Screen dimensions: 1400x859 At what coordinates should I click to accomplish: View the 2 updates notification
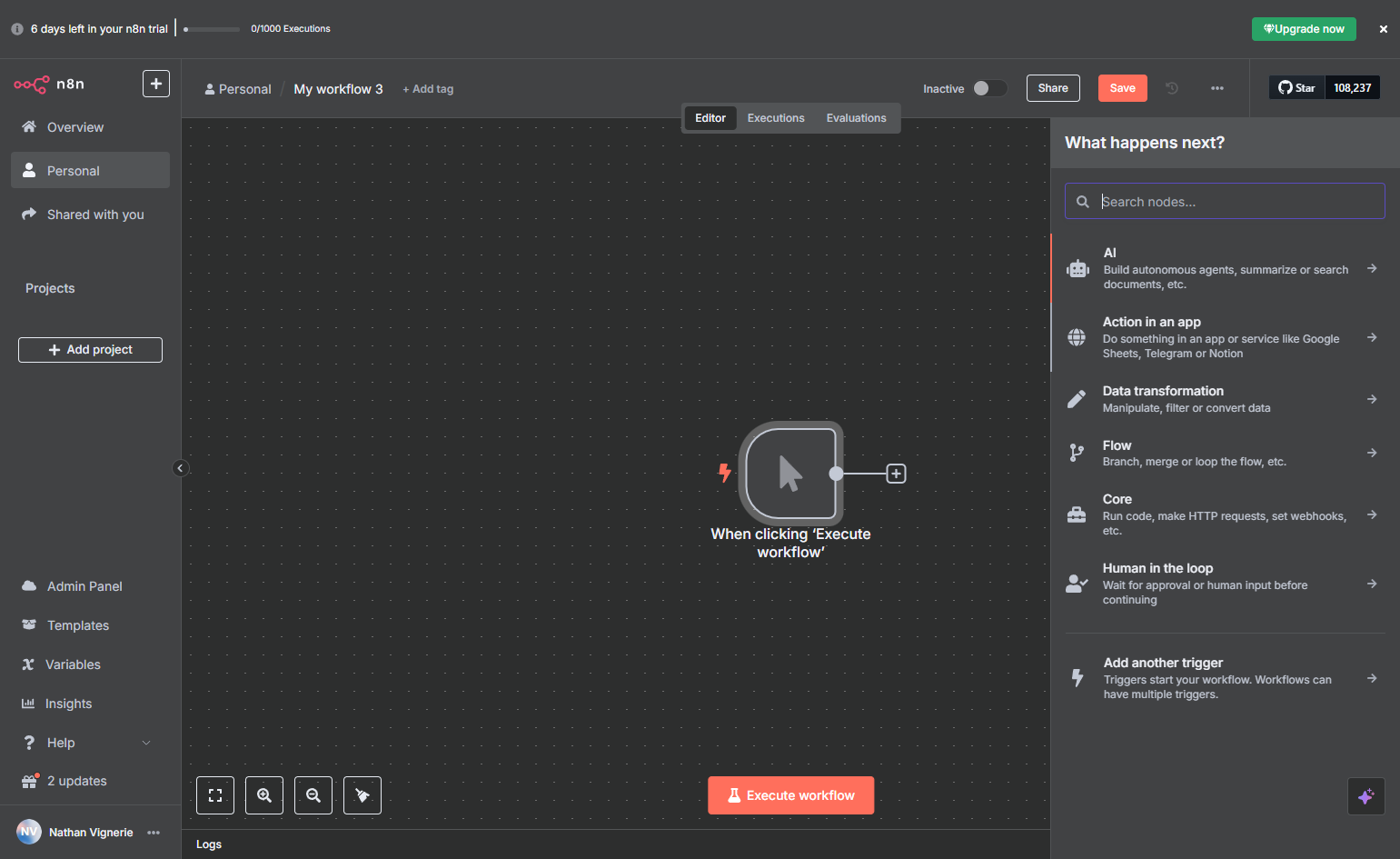coord(90,781)
